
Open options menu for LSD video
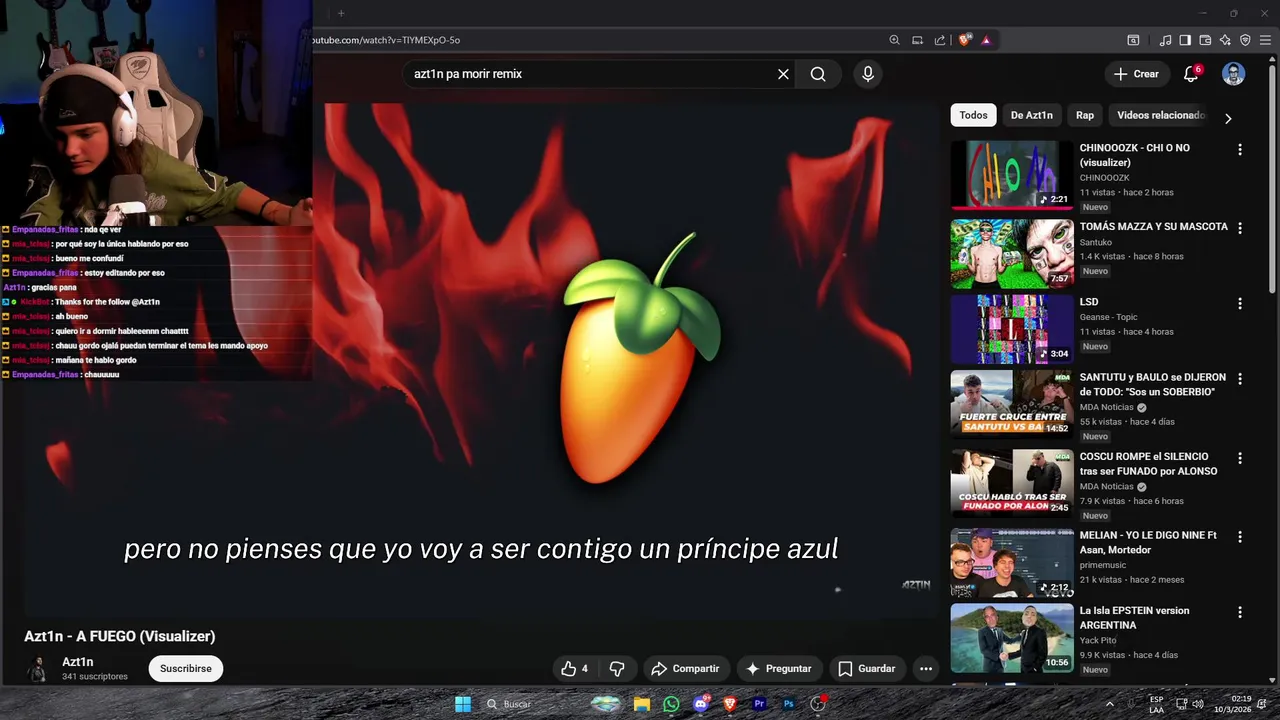tap(1240, 303)
